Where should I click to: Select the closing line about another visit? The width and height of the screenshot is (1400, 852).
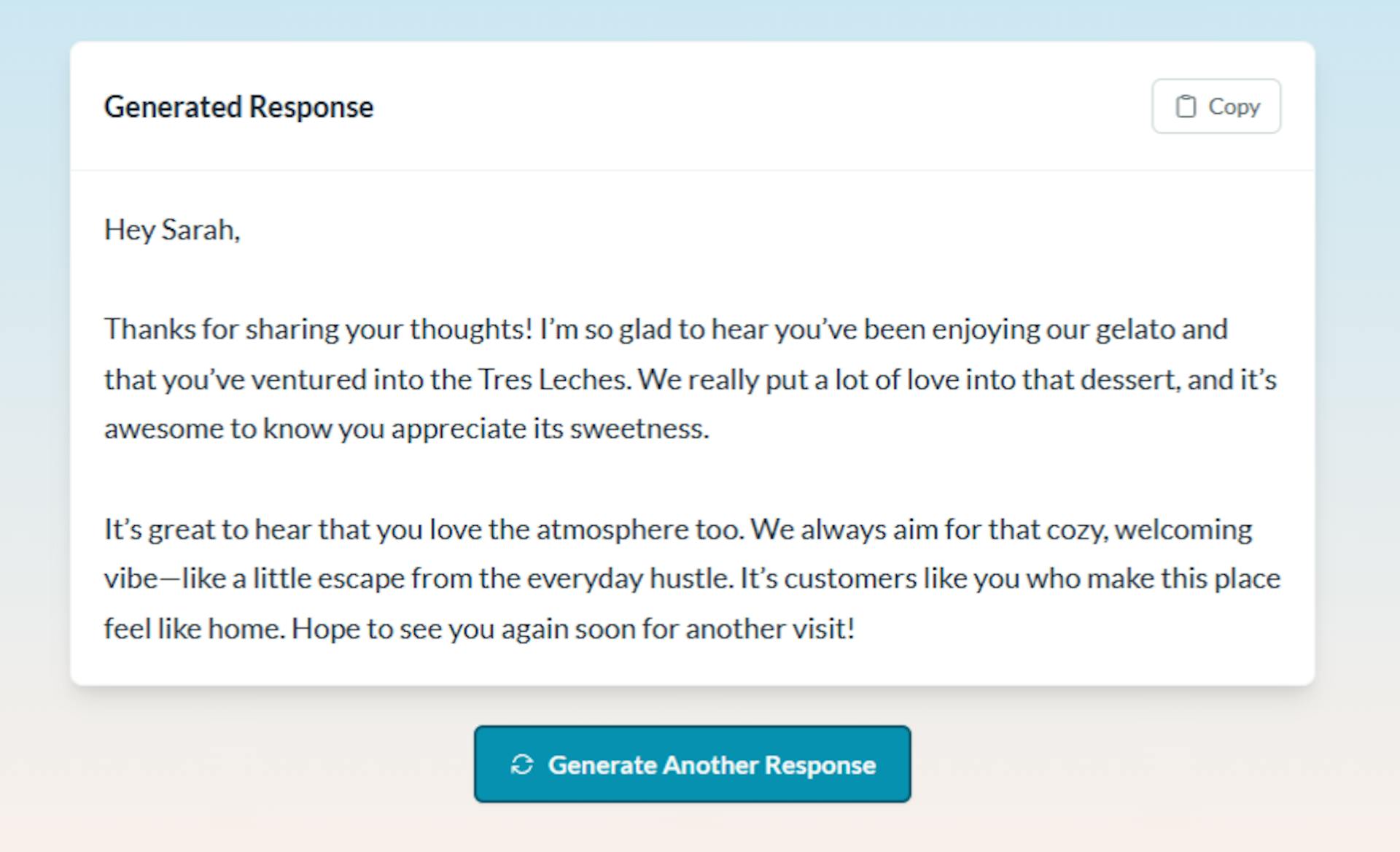(x=481, y=627)
